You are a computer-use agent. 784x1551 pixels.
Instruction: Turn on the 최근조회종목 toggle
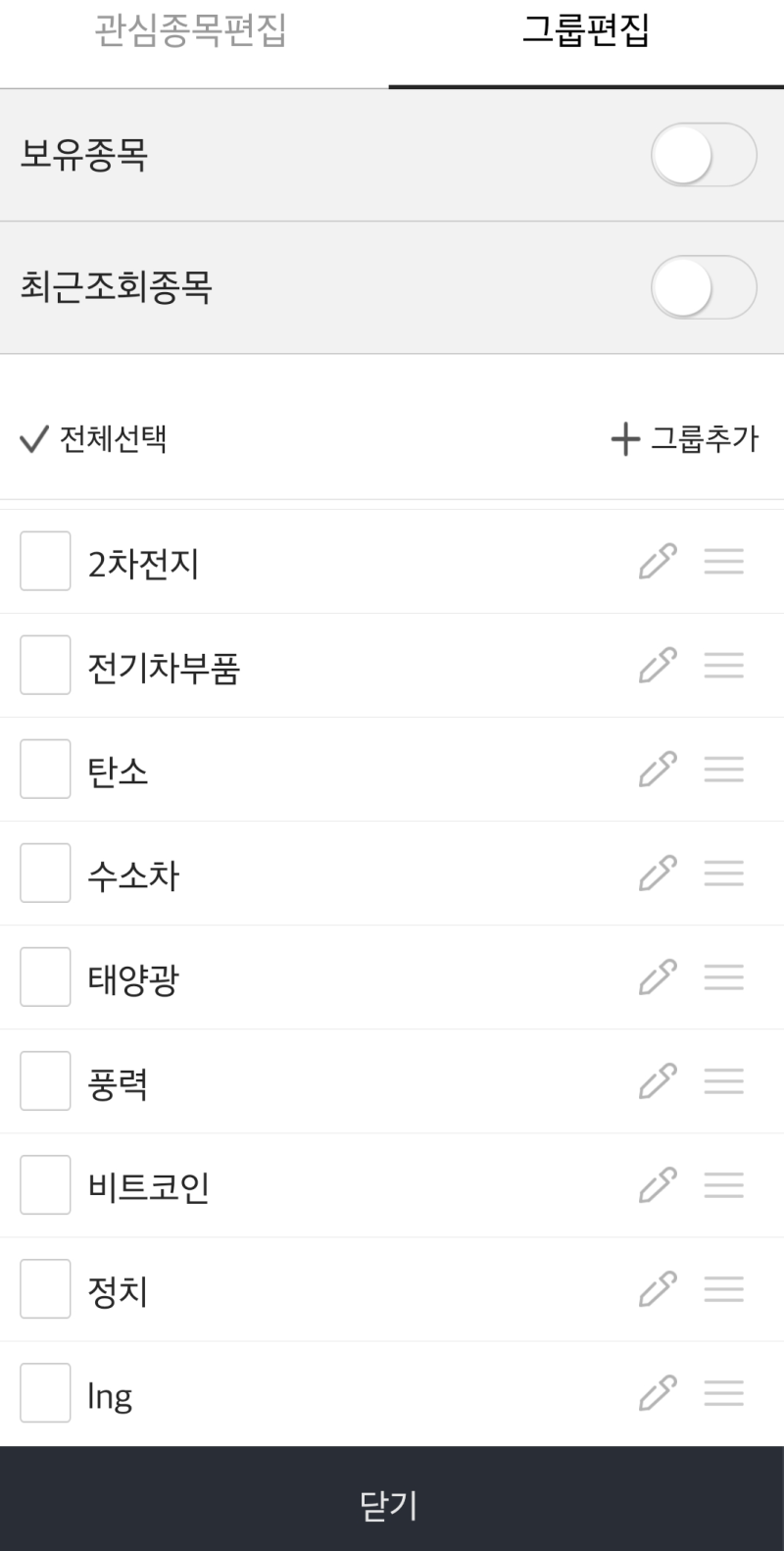click(702, 287)
